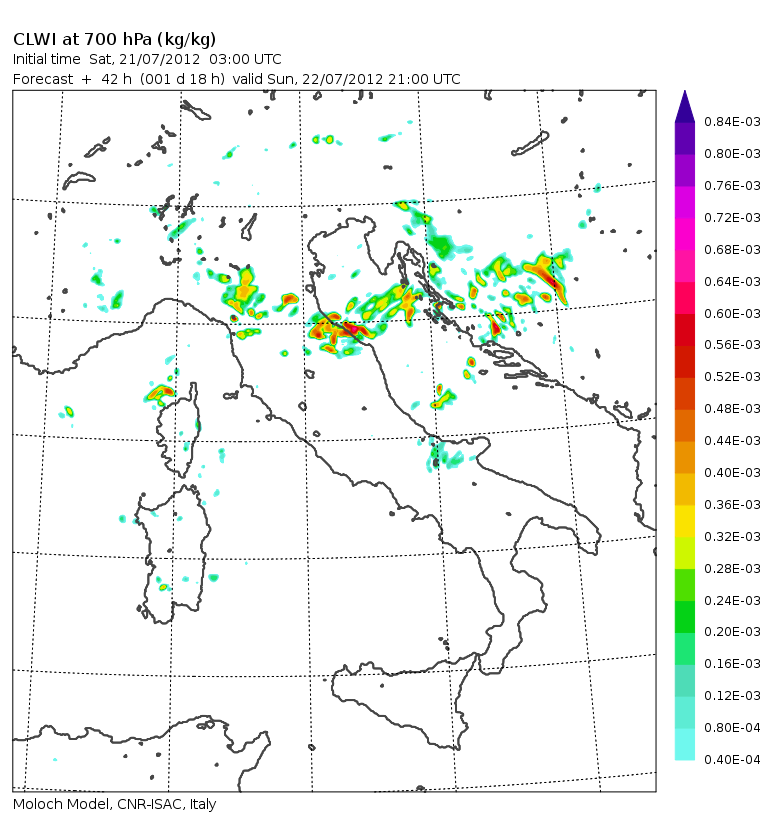The height and width of the screenshot is (828, 760).
Task: Click the 0.16E-03 legend label
Action: click(732, 664)
